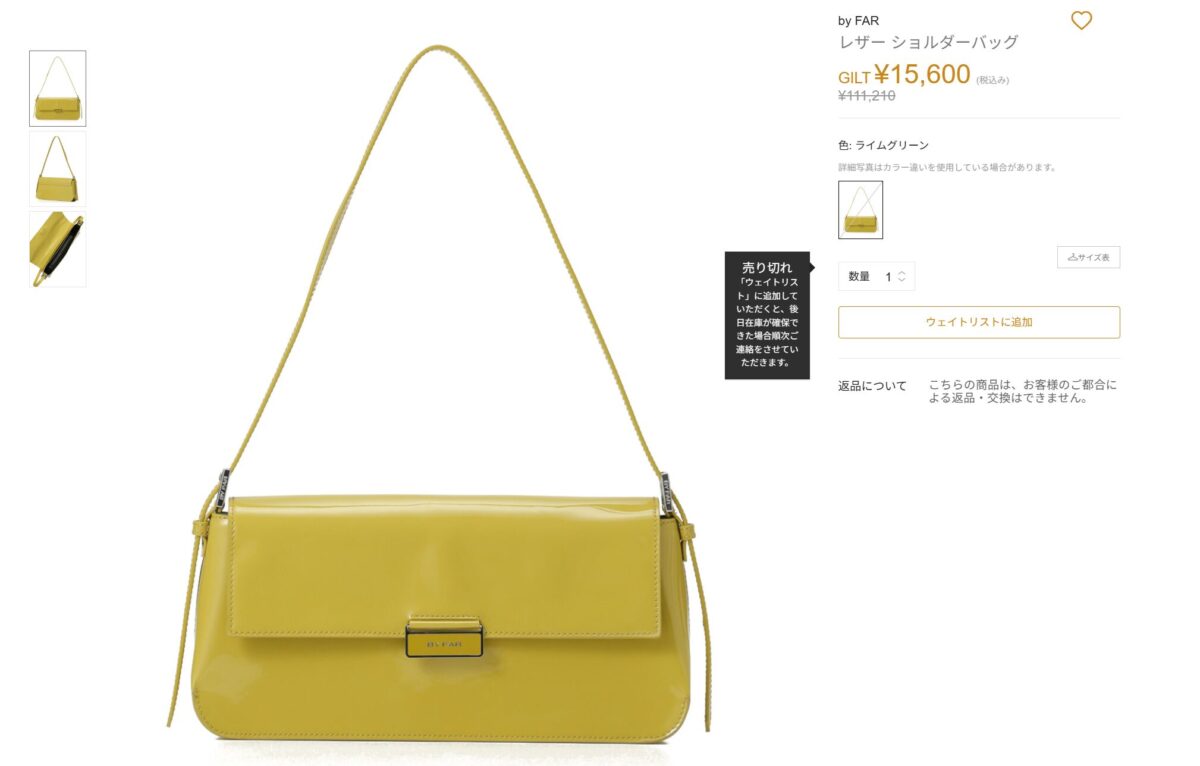Select the front-view bag thumbnail
This screenshot has width=1200, height=766.
(58, 88)
